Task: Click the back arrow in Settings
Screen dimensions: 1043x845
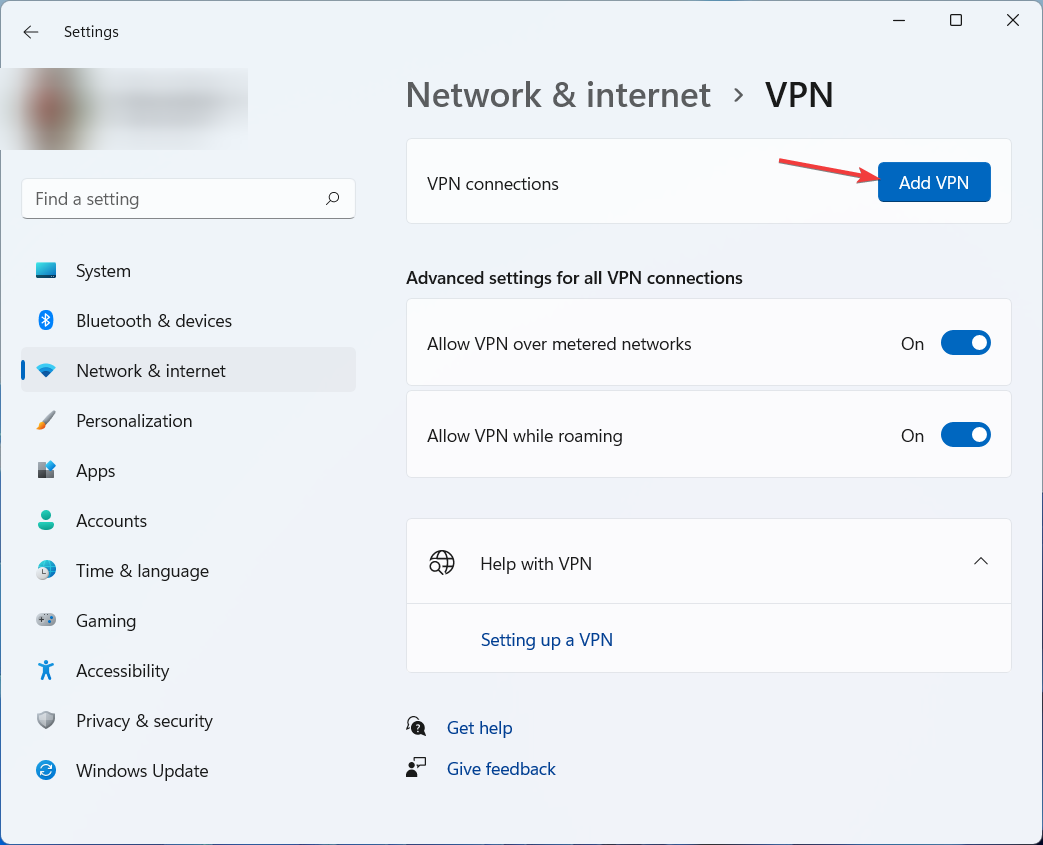Action: pyautogui.click(x=31, y=32)
